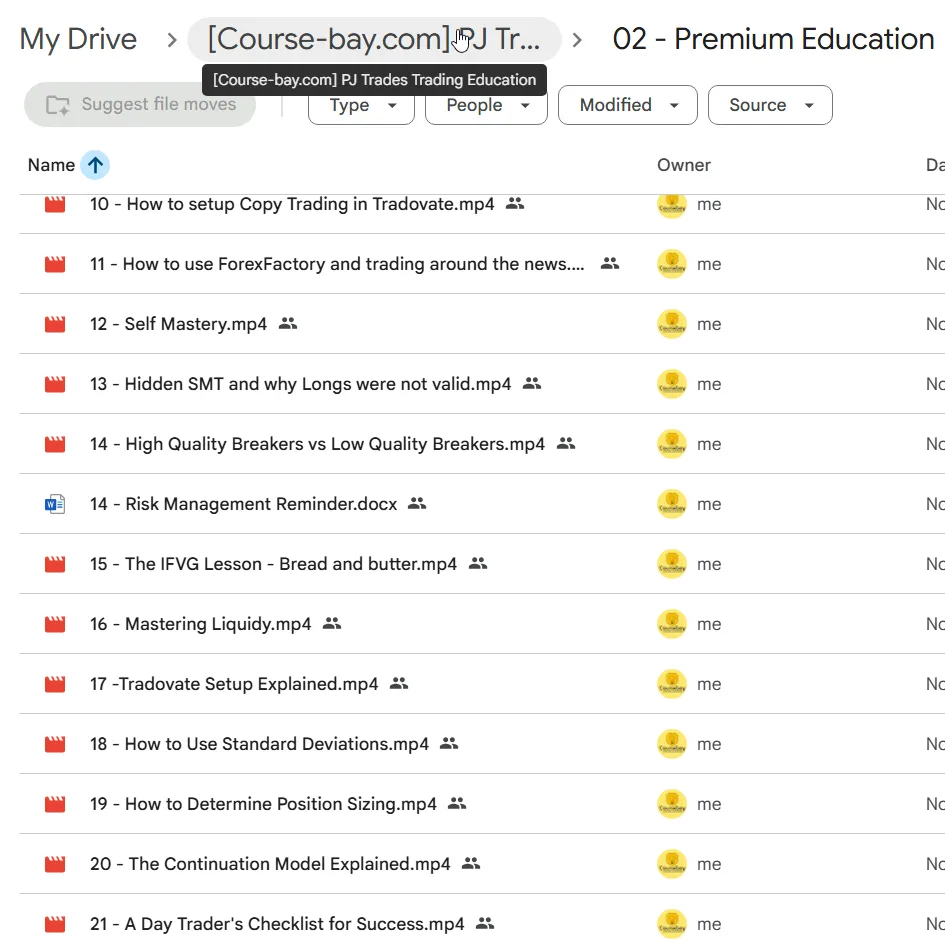Viewport: 945px width, 951px height.
Task: Click the Owner column header
Action: [x=684, y=165]
